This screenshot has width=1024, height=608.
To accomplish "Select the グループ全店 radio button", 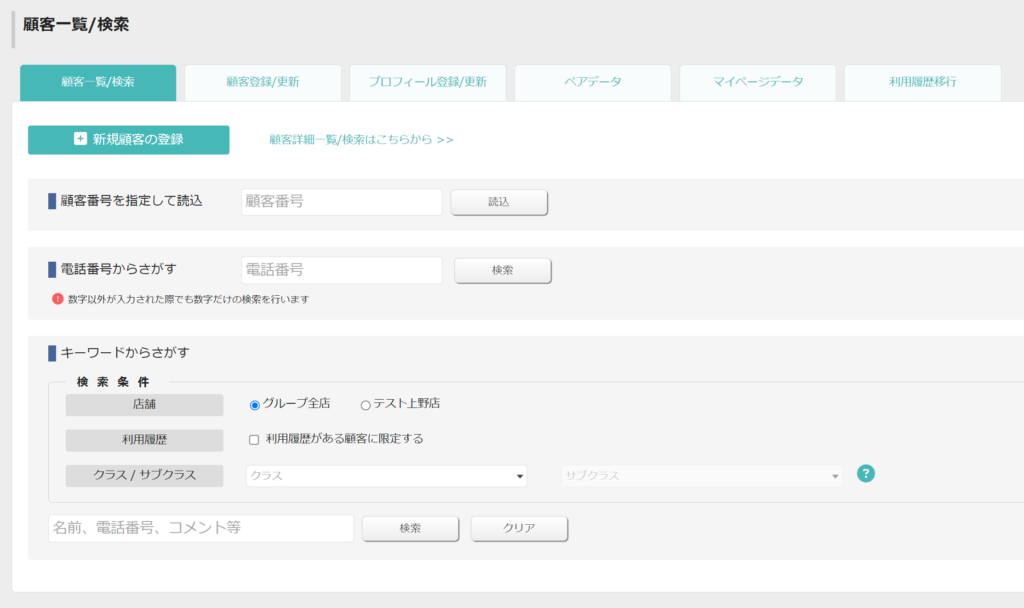I will pyautogui.click(x=255, y=405).
